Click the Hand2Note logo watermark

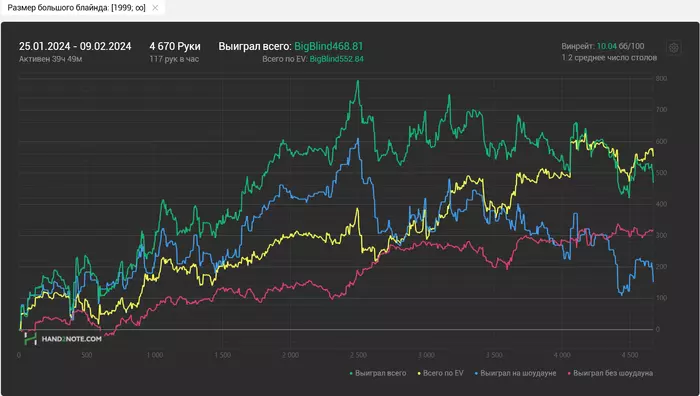click(x=62, y=338)
